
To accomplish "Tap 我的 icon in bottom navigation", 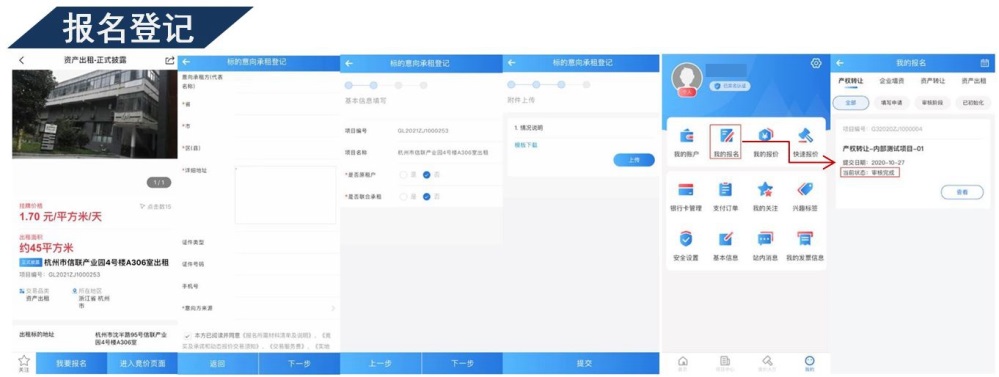I will coord(809,362).
